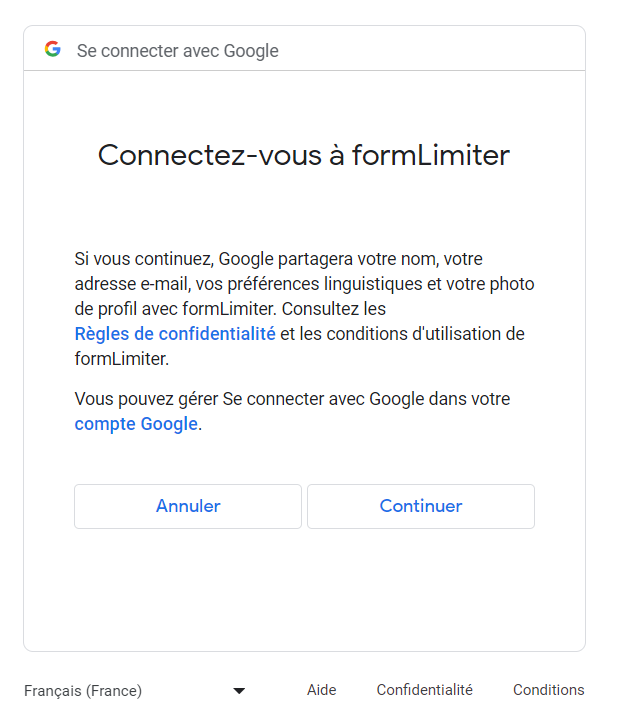This screenshot has width=625, height=726.
Task: Click the "Connectez-vous à formLimiter" heading
Action: point(304,155)
